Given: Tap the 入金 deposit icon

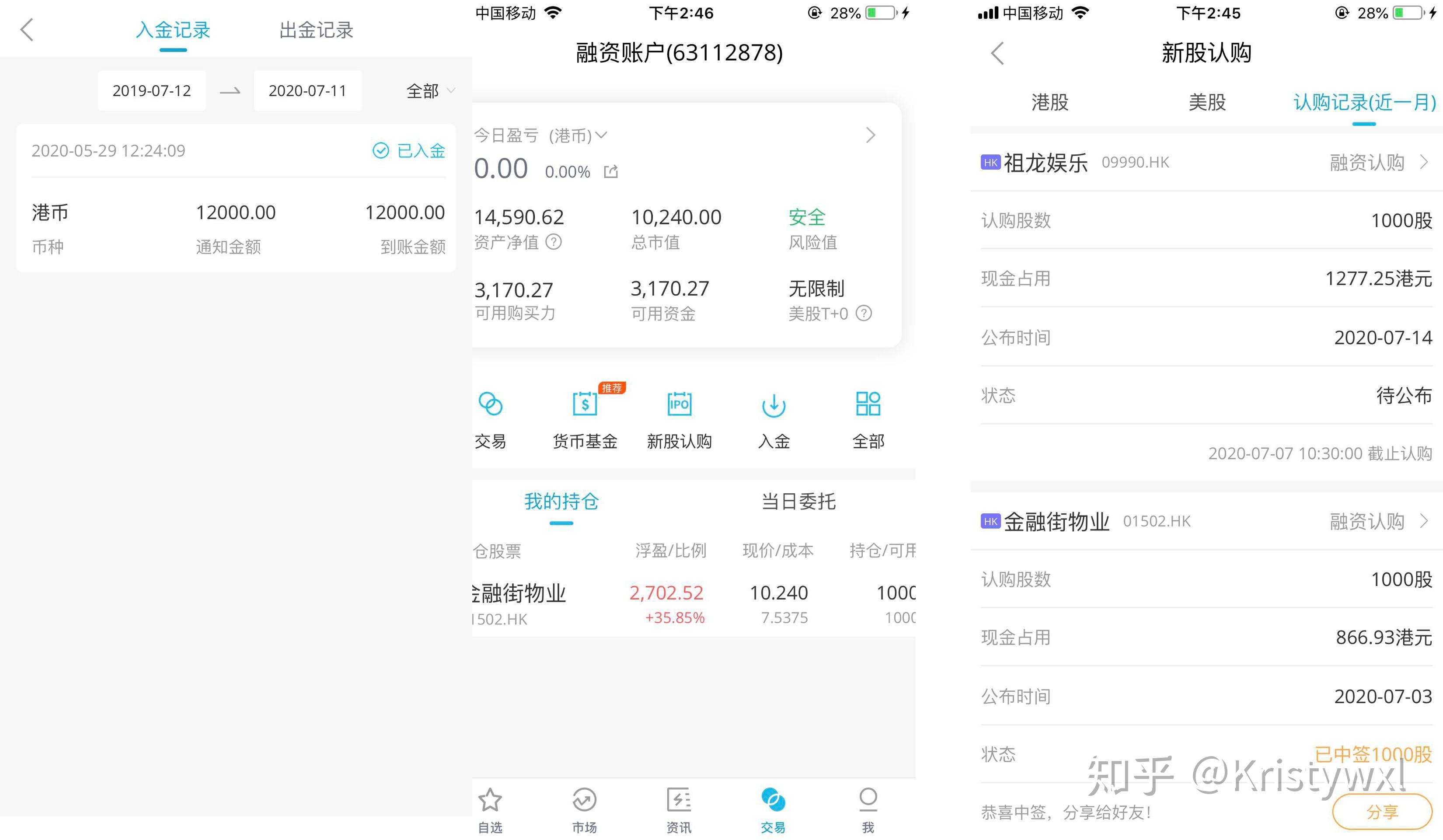Looking at the screenshot, I should coord(774,405).
